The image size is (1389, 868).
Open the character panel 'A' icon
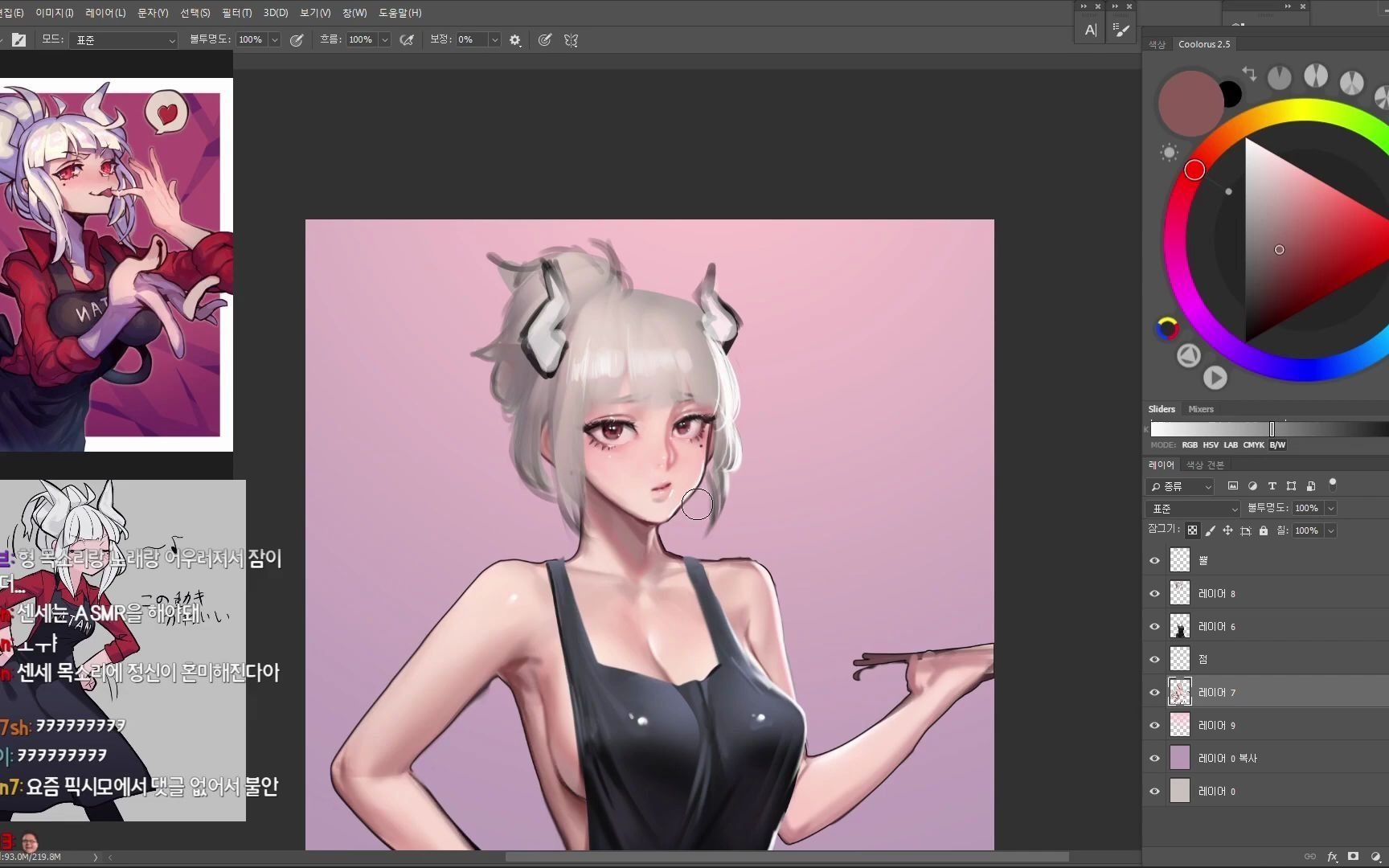[x=1090, y=30]
